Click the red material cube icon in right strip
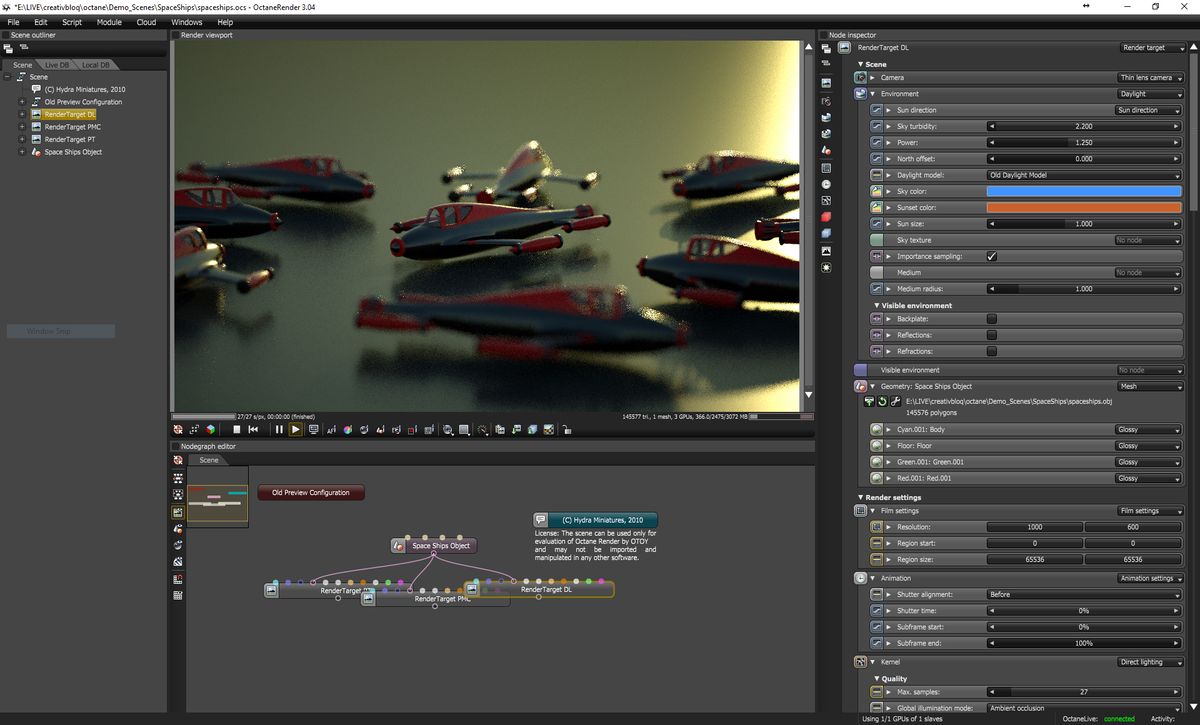1200x725 pixels. [826, 216]
